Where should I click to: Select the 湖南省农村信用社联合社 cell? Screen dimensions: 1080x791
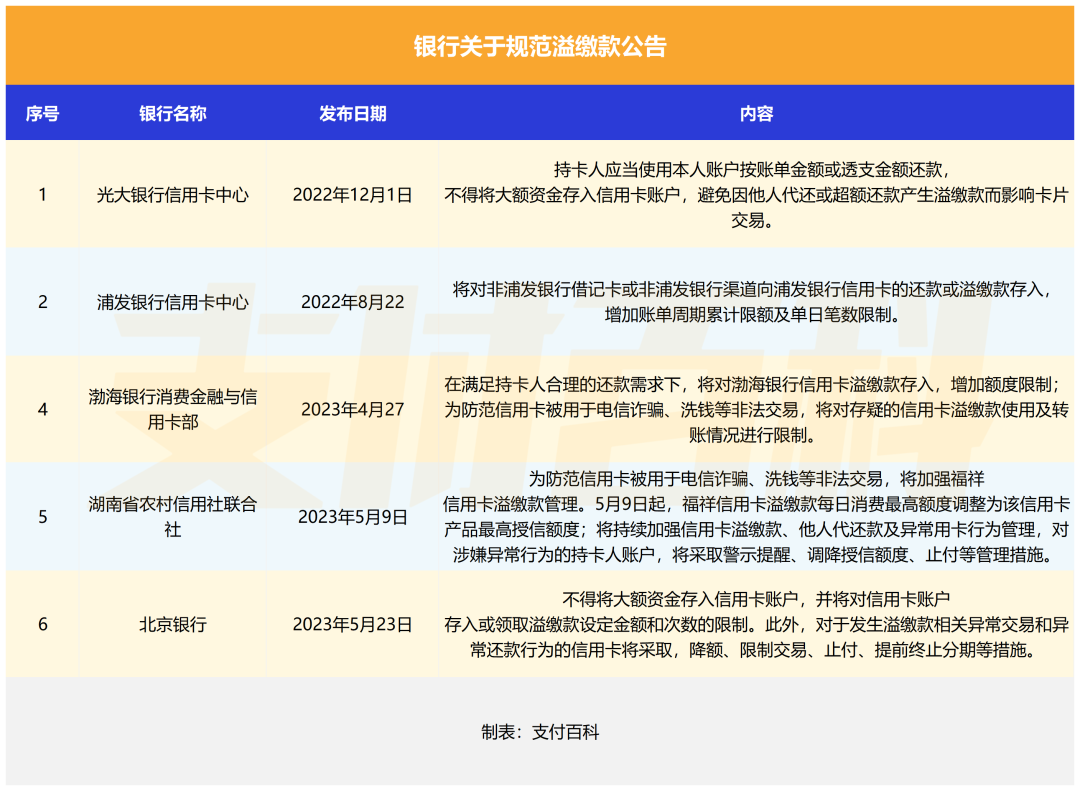(x=173, y=517)
